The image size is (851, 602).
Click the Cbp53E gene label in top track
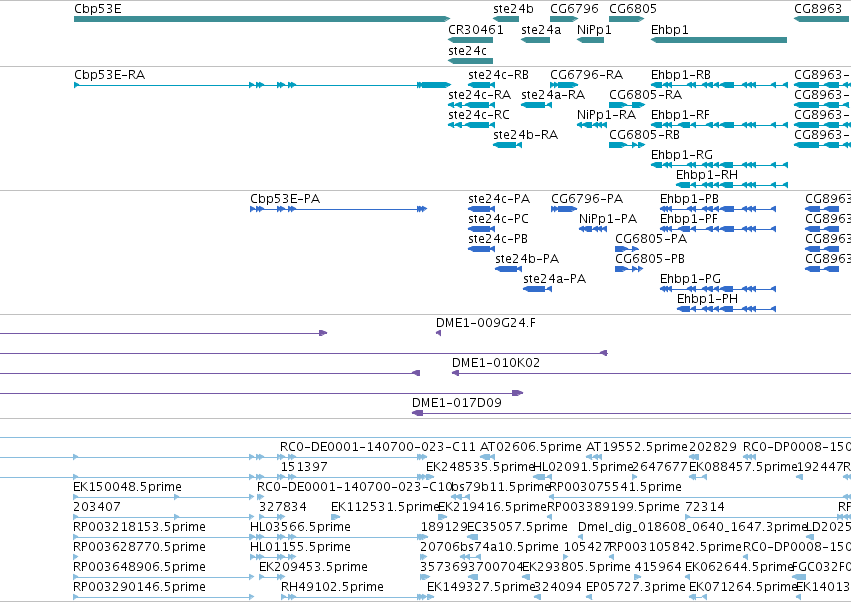coord(98,9)
